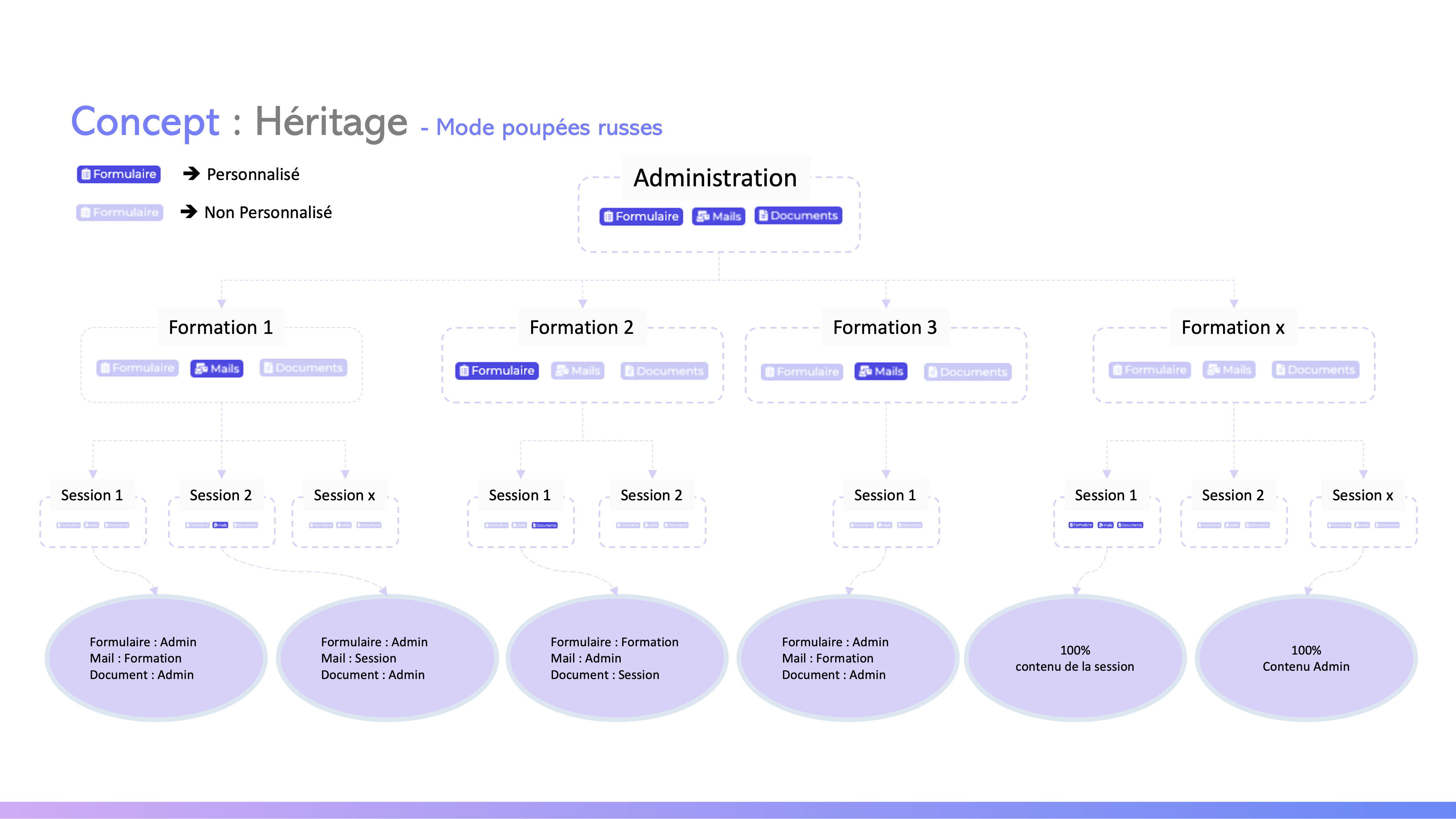The height and width of the screenshot is (819, 1456).
Task: Click the "100% Contenu Admin" ellipse
Action: (x=1306, y=658)
